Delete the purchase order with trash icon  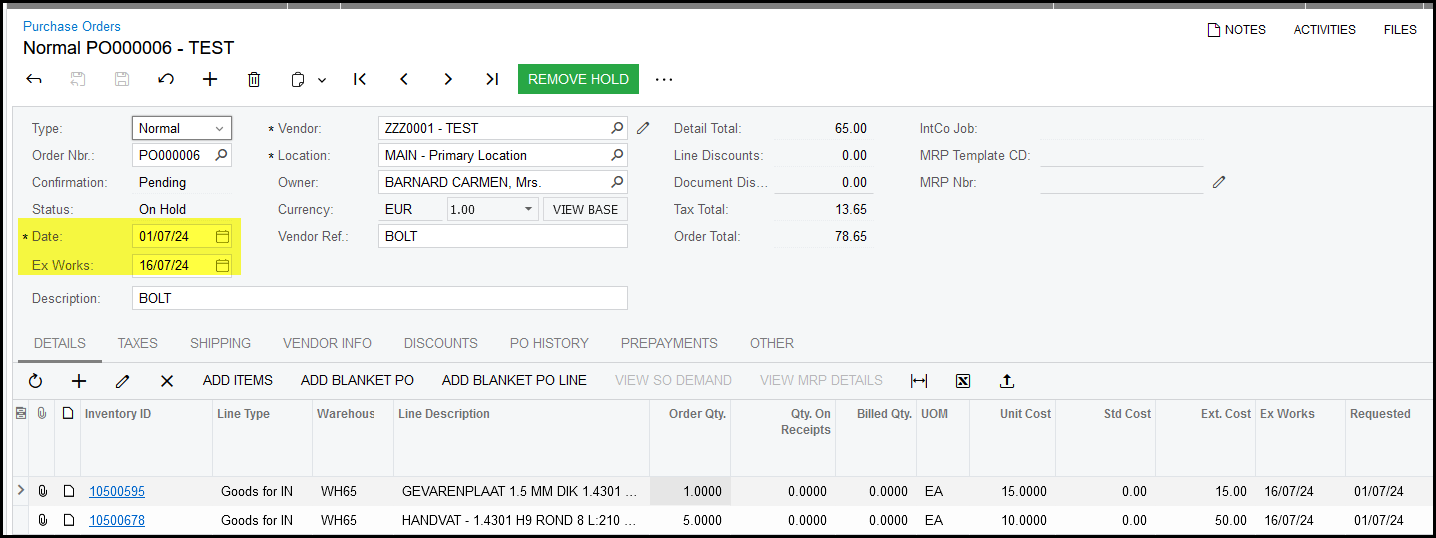point(254,79)
